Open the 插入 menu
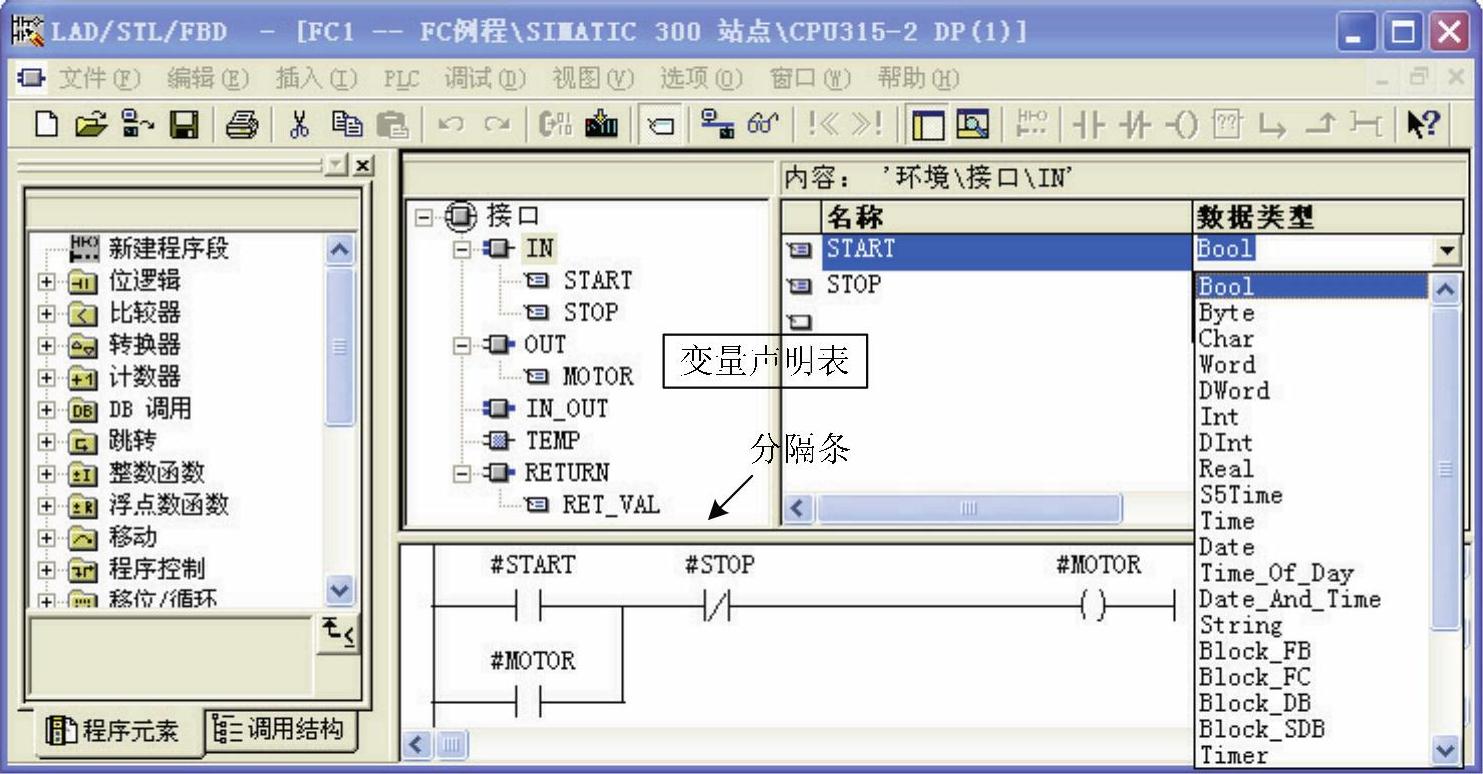Image resolution: width=1483 pixels, height=774 pixels. [x=315, y=77]
